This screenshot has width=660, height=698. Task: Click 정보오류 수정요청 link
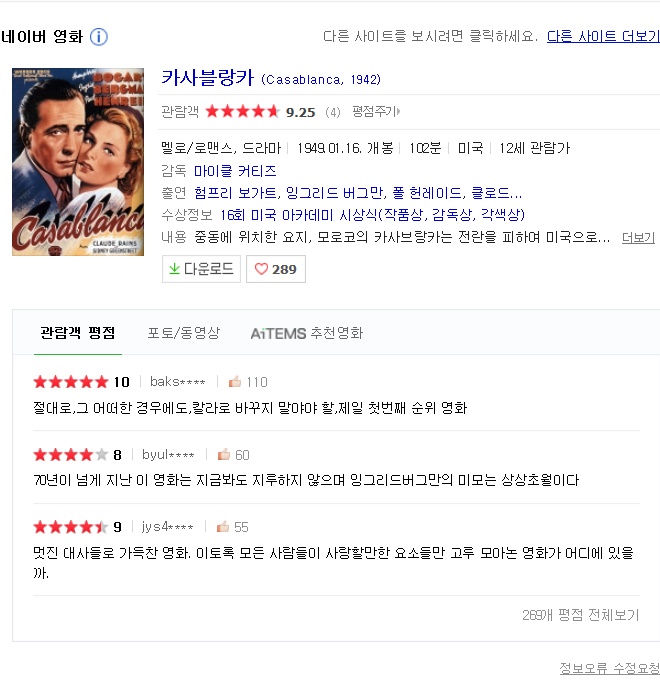pyautogui.click(x=610, y=668)
